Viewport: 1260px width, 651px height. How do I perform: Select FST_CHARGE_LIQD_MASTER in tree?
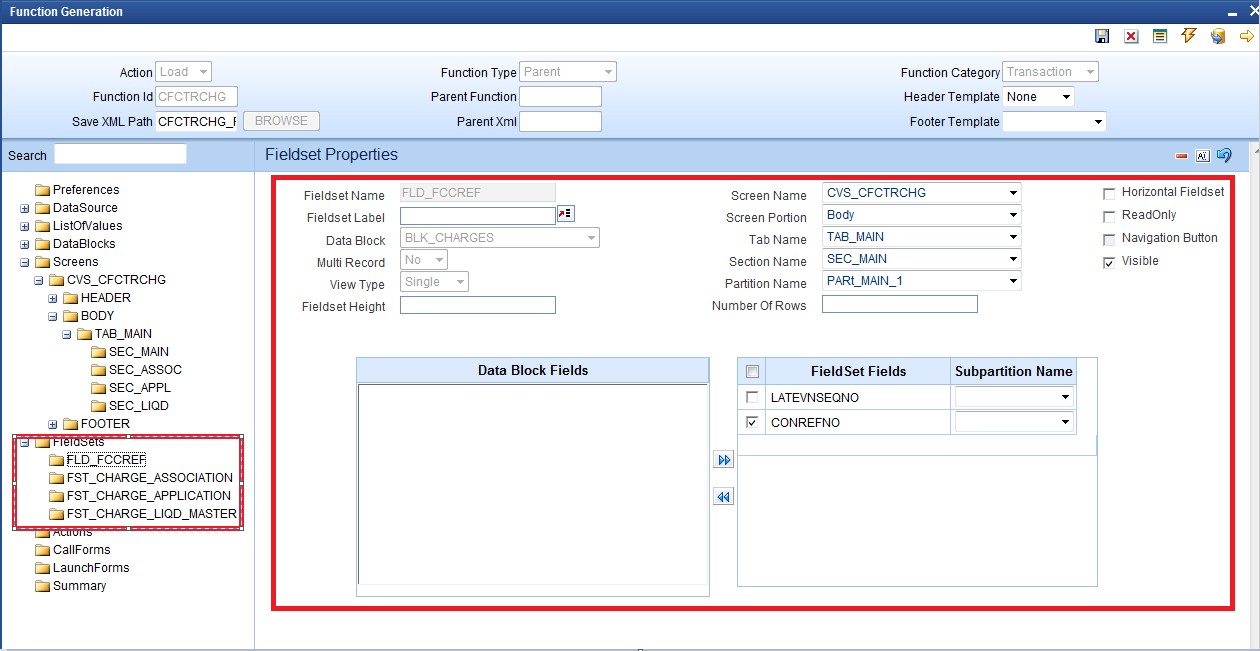pos(151,514)
